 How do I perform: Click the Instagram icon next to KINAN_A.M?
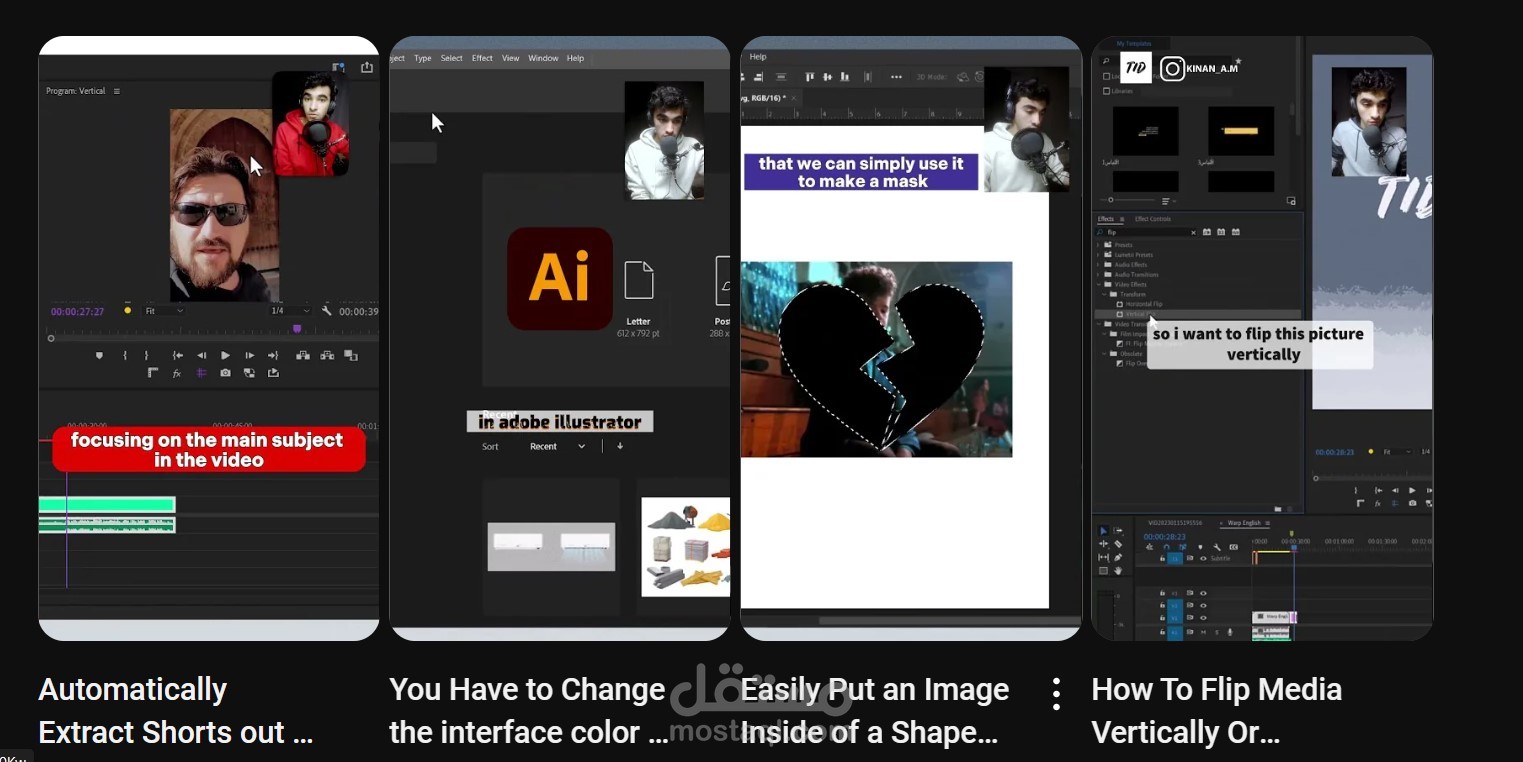[1173, 68]
